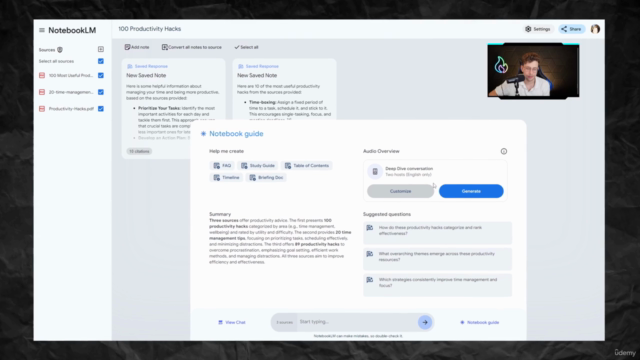The image size is (640, 360).
Task: Uncheck the 20-time-management source checkbox
Action: pyautogui.click(x=101, y=92)
